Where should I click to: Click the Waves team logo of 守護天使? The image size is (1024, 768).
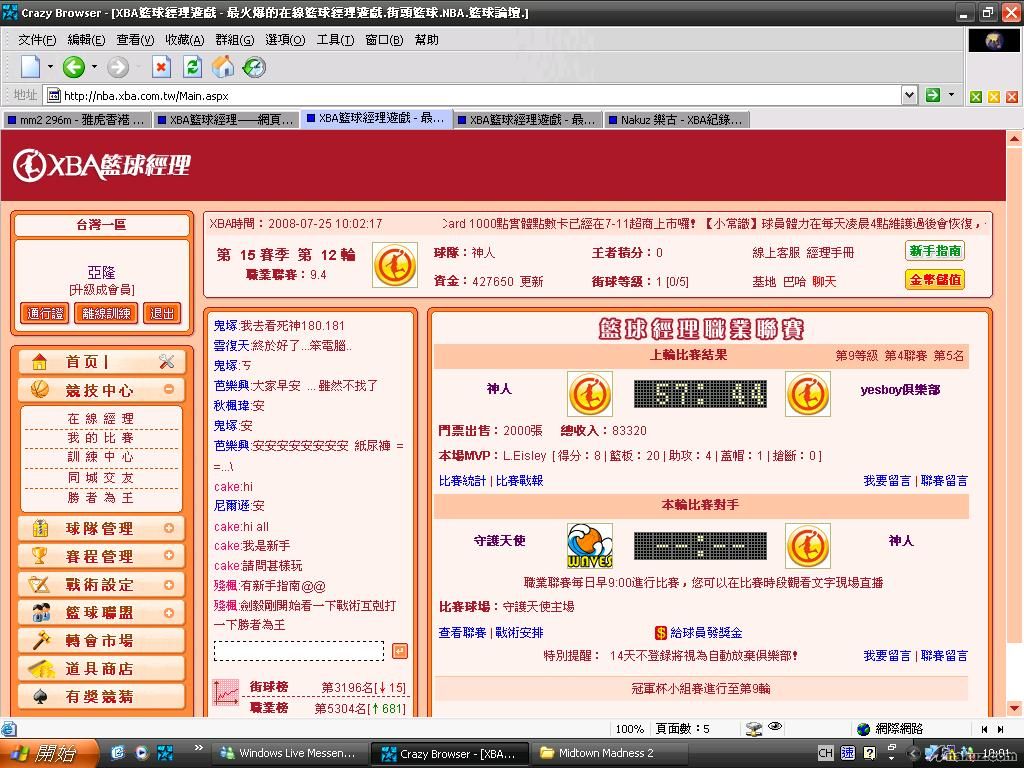pos(589,545)
